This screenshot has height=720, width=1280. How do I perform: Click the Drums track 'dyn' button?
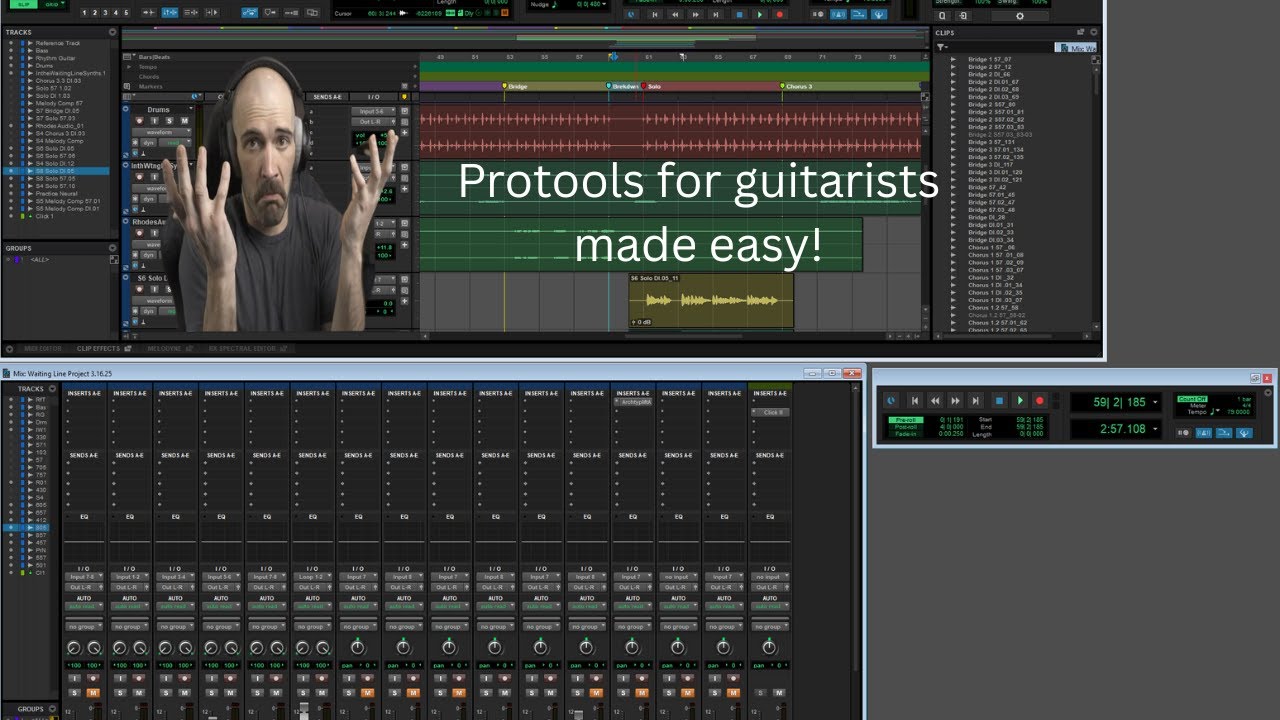click(x=149, y=142)
